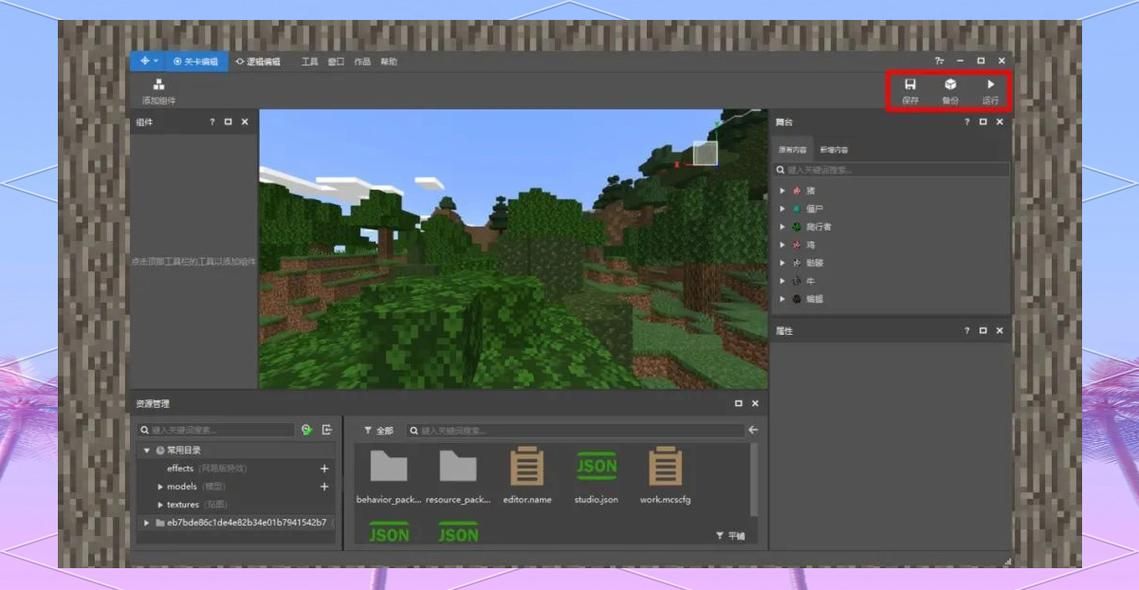Image resolution: width=1139 pixels, height=590 pixels.
Task: Open the resource_pack folder thumbnail
Action: click(x=458, y=466)
